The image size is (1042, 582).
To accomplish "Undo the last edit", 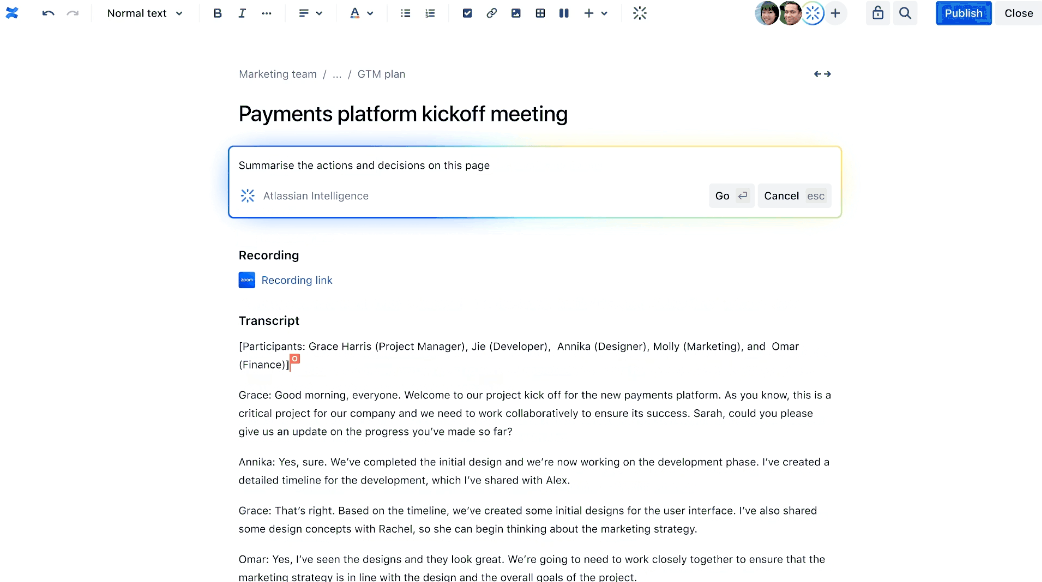I will tap(48, 13).
